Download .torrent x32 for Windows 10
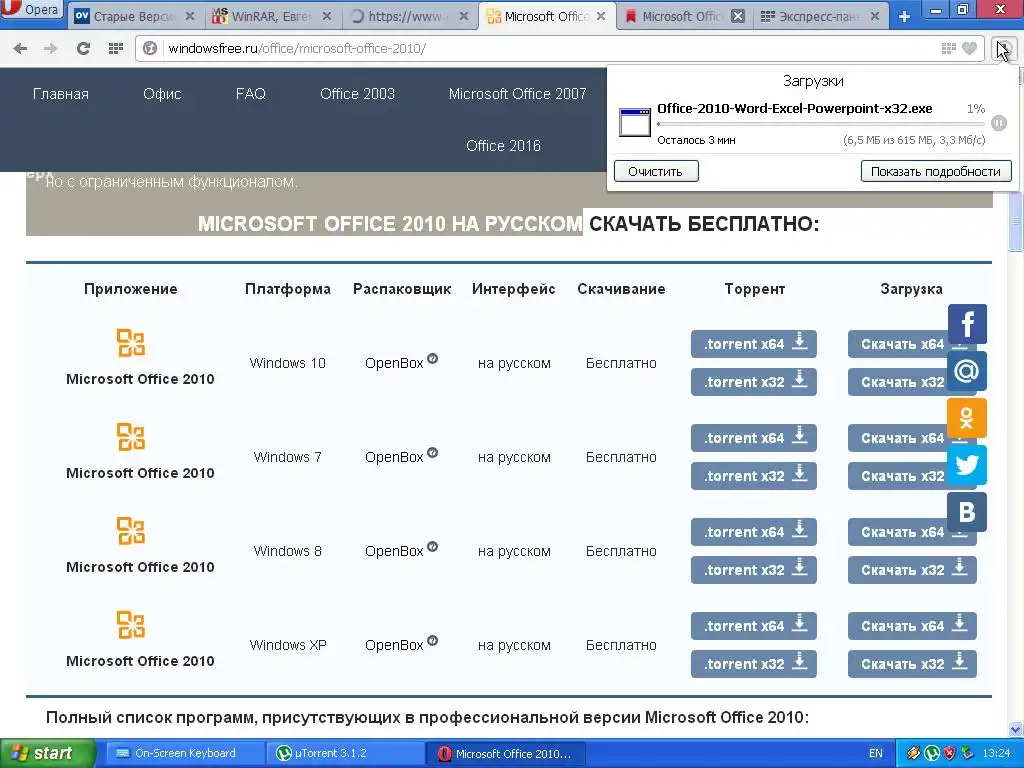1024x768 pixels. pos(754,382)
